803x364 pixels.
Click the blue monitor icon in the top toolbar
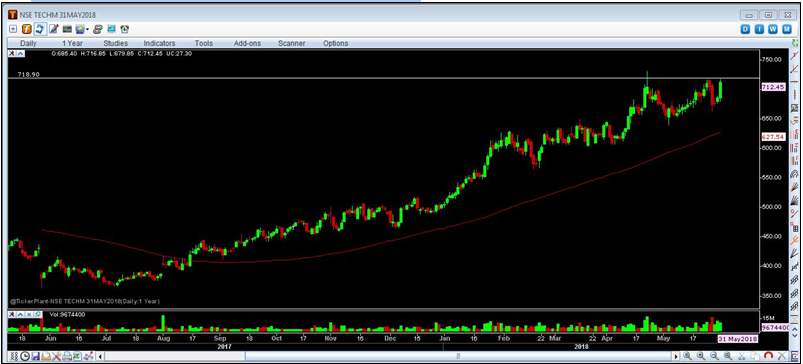tap(111, 30)
